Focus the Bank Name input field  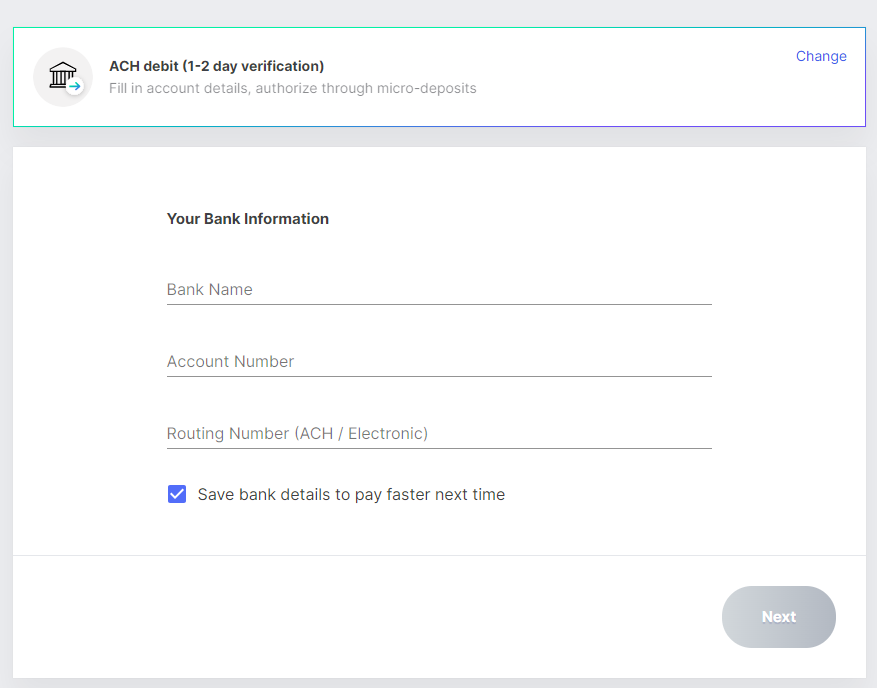click(x=439, y=290)
